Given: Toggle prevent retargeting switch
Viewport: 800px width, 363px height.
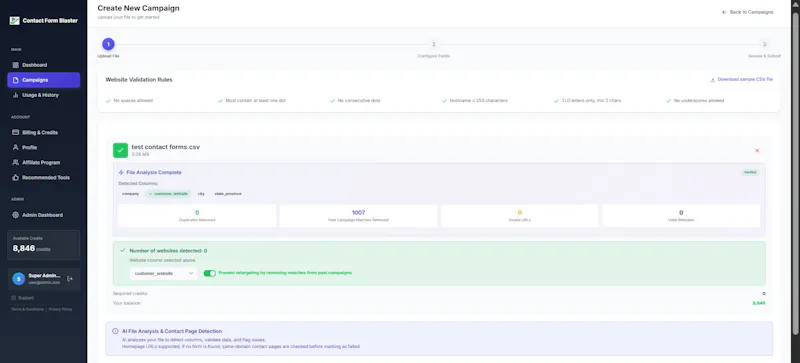Looking at the screenshot, I should click(210, 273).
